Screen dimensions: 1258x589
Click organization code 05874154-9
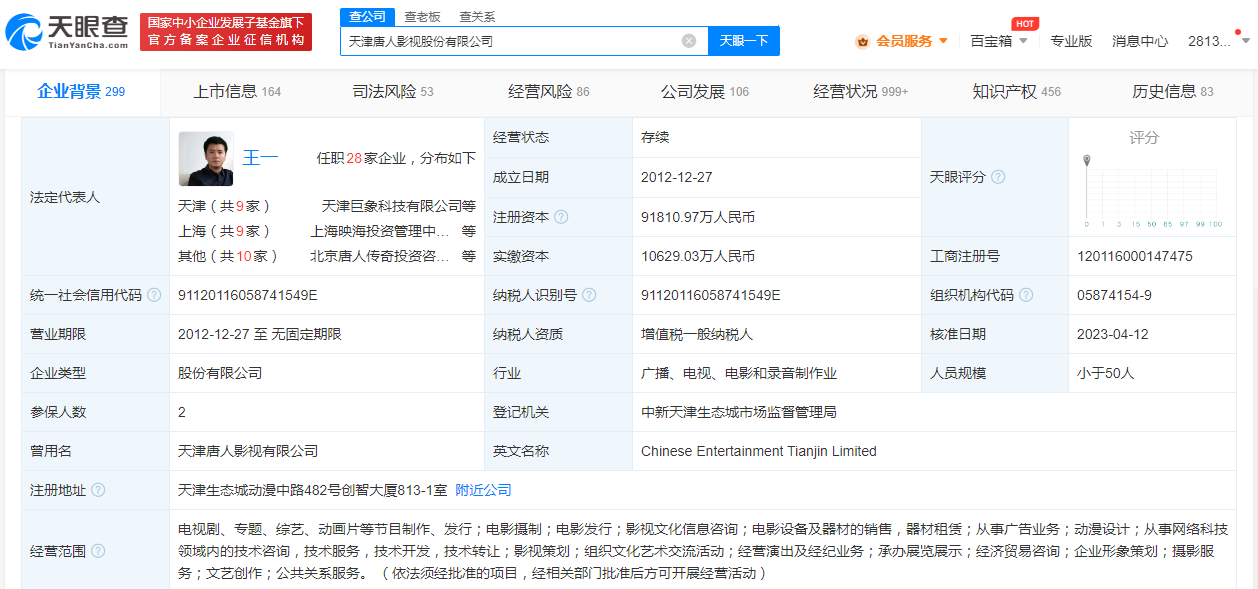(1114, 295)
